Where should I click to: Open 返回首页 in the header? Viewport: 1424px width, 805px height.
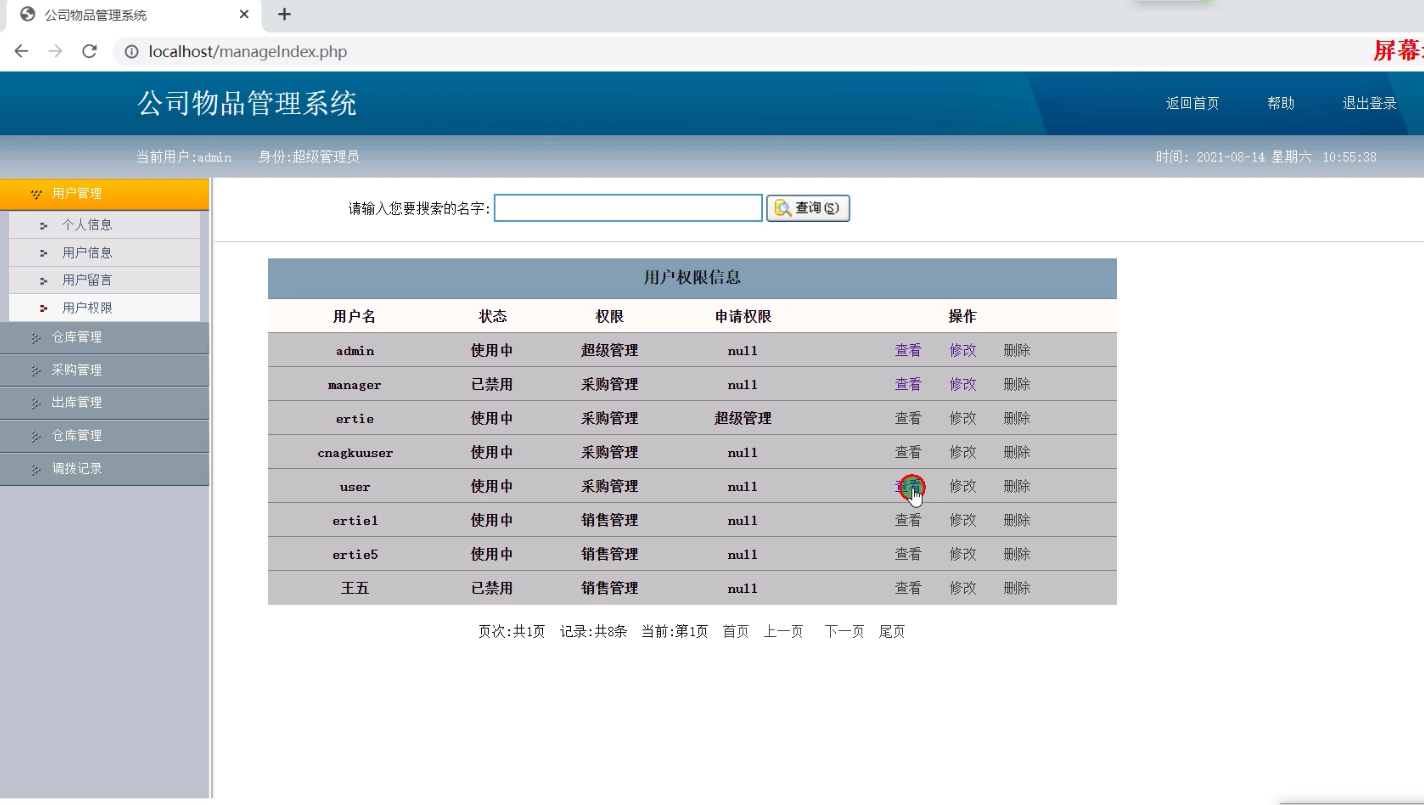pos(1192,104)
